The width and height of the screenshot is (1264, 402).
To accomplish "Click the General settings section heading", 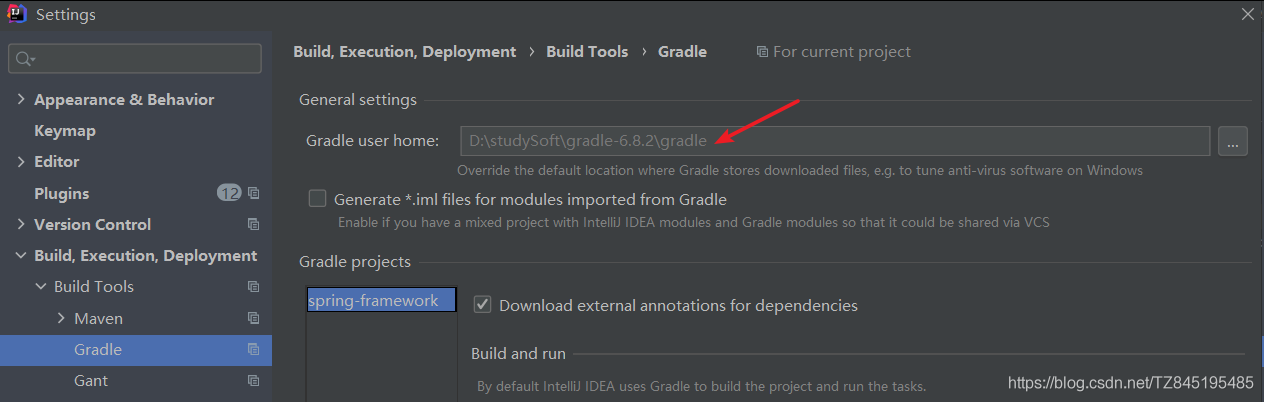I will 358,99.
